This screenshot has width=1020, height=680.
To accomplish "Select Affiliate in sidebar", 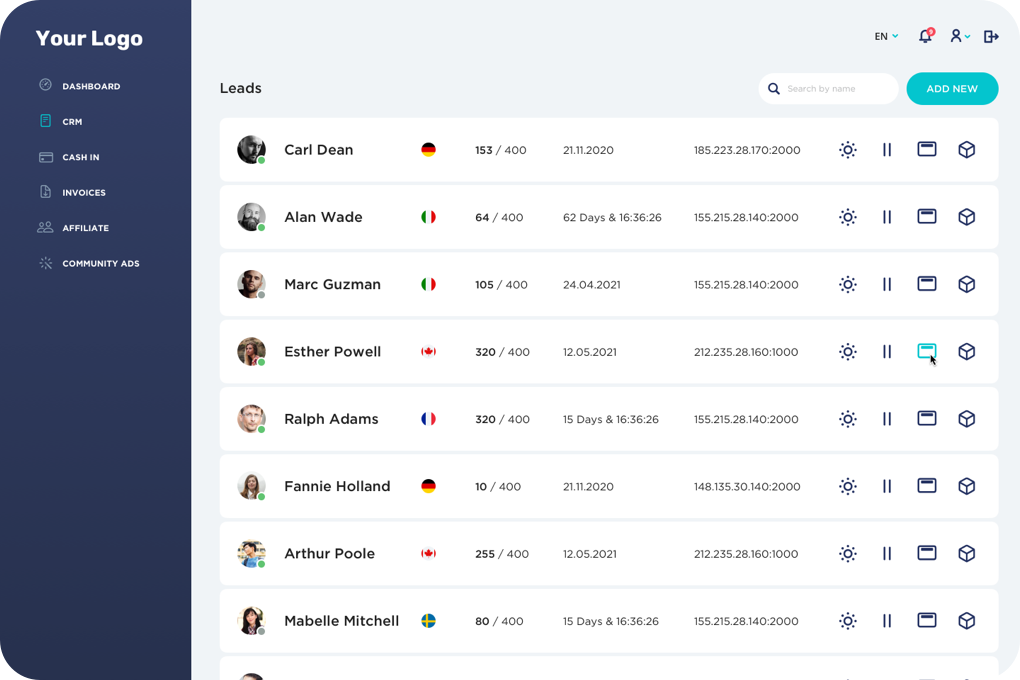I will pyautogui.click(x=74, y=228).
